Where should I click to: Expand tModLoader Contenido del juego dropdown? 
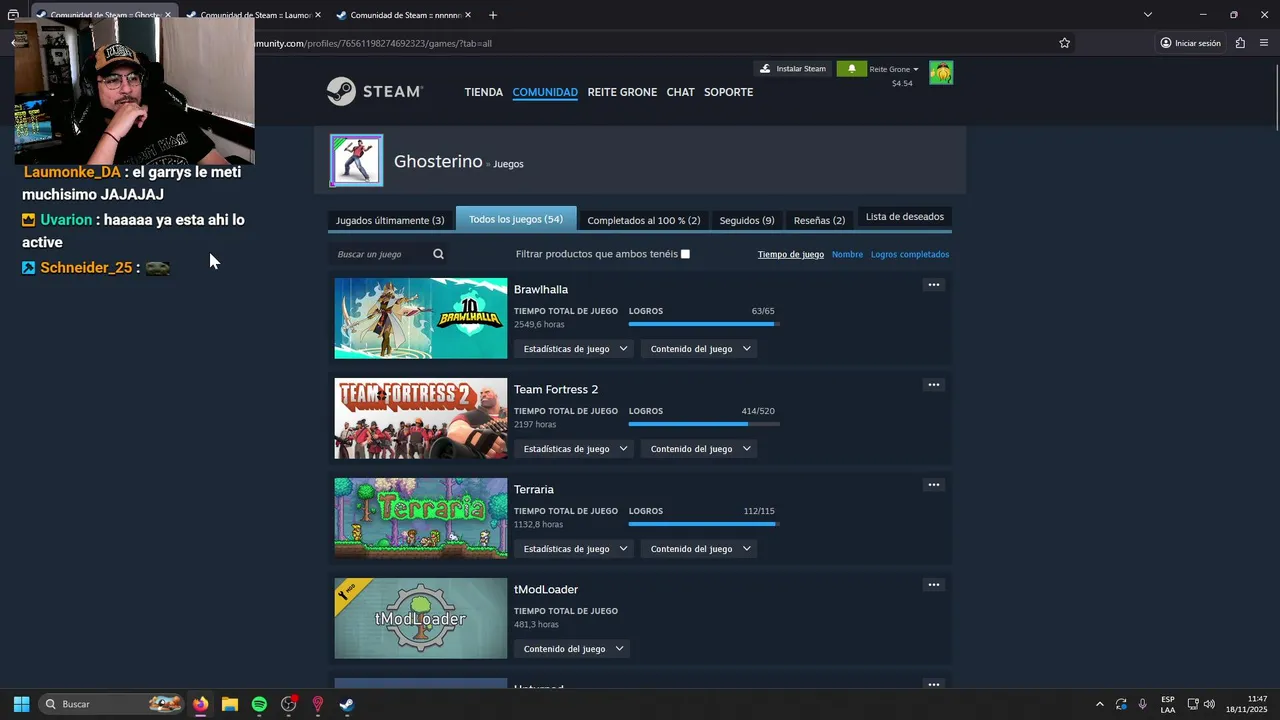[573, 649]
